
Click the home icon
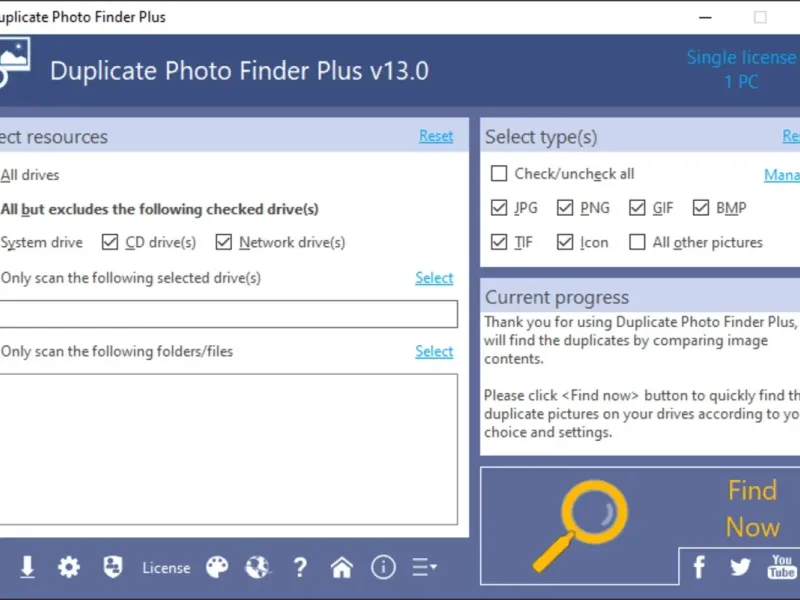(x=342, y=567)
